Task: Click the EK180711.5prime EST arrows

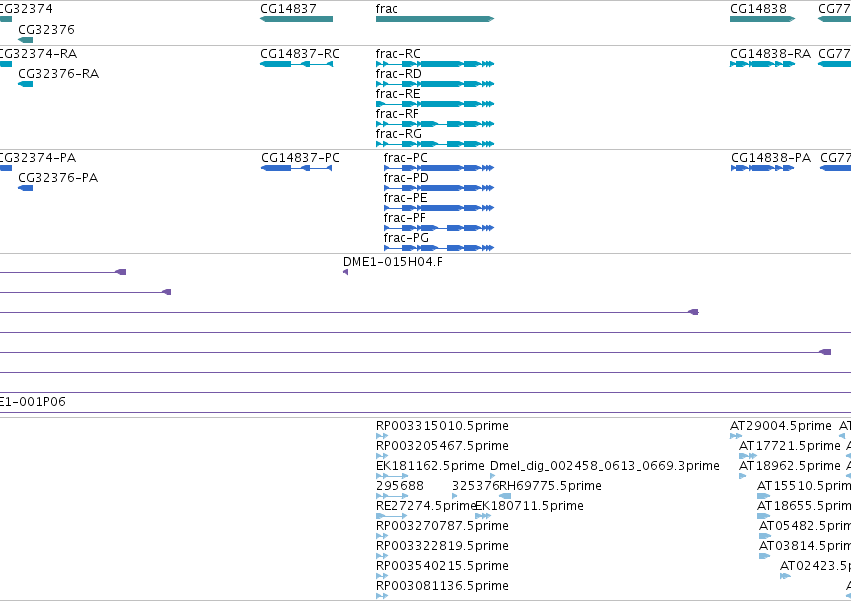Action: (483, 516)
